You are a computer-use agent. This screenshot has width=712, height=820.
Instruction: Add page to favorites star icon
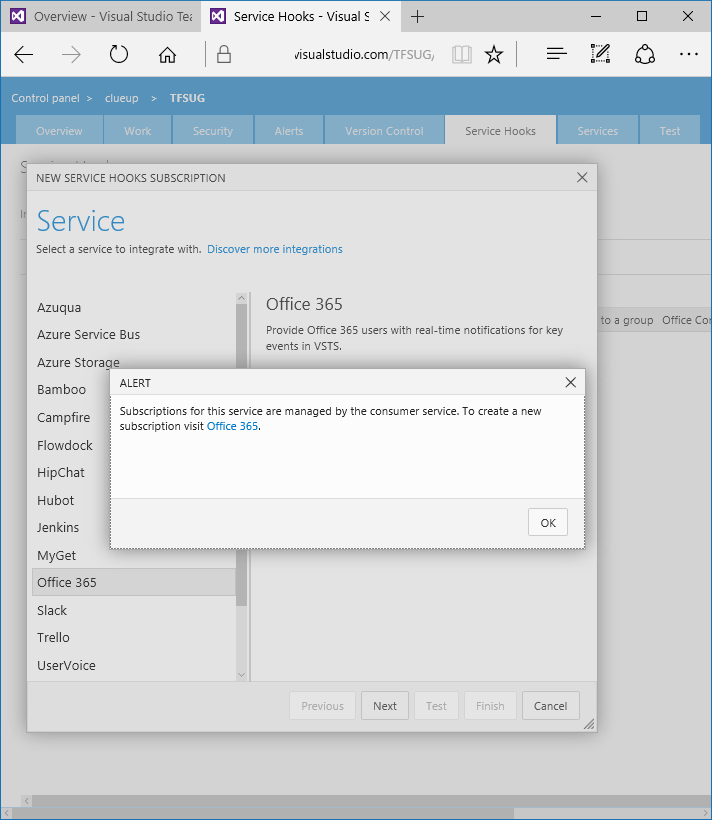click(494, 54)
